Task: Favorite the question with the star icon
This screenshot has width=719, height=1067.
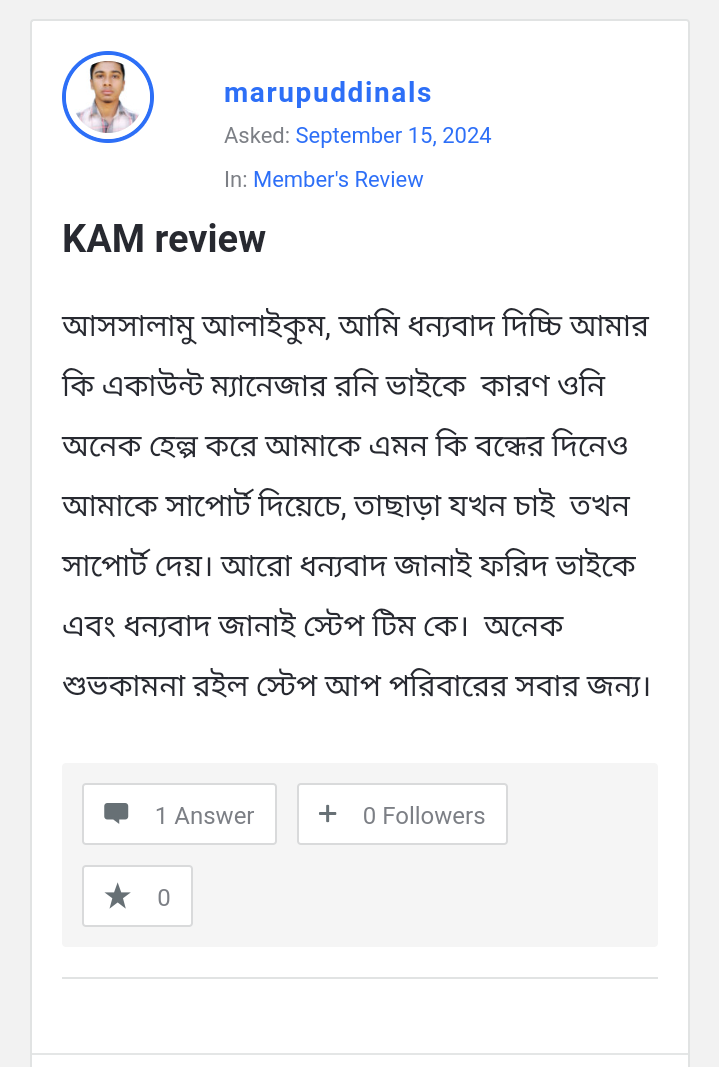Action: point(118,897)
